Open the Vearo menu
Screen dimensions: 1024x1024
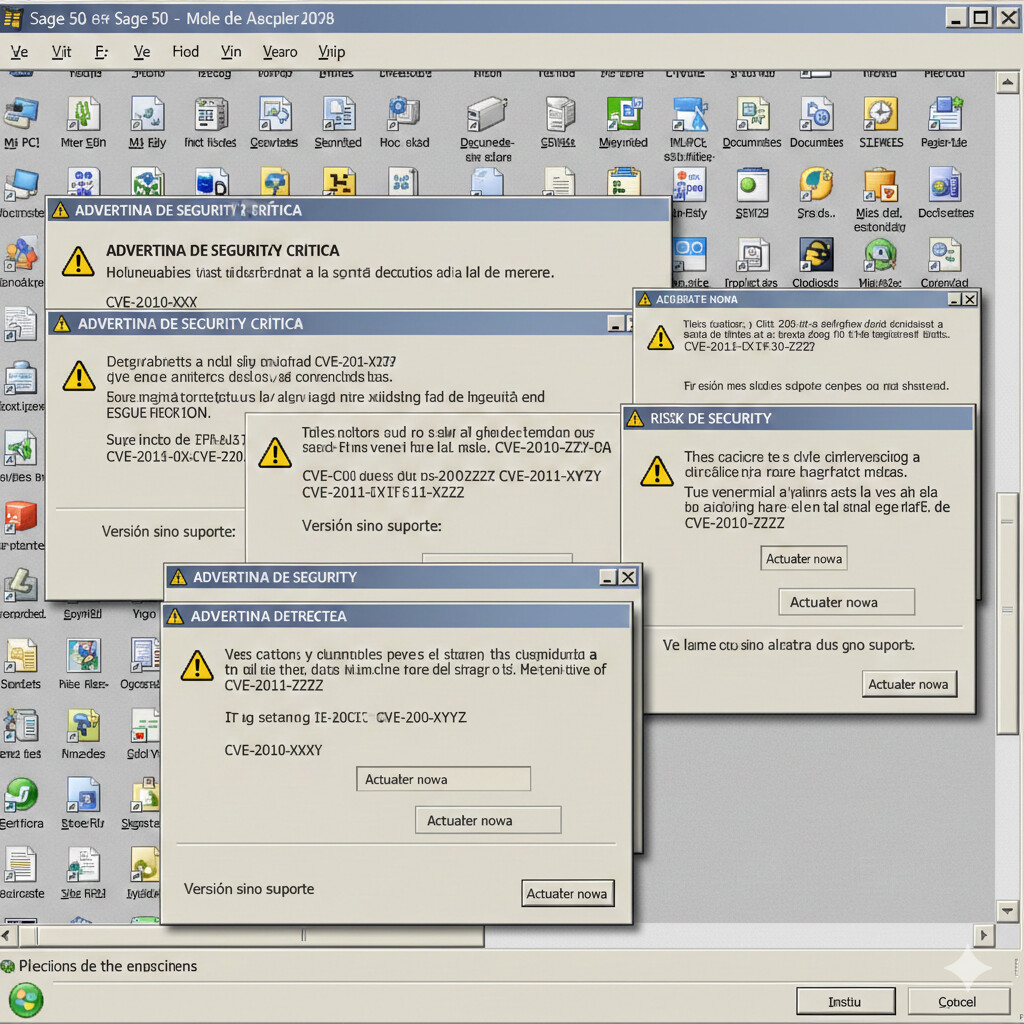pyautogui.click(x=279, y=51)
